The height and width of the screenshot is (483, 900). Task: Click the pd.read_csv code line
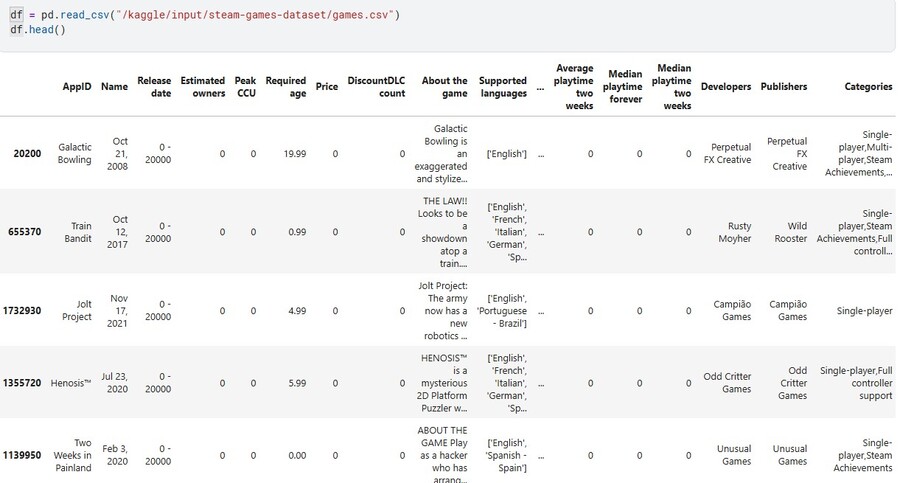tap(204, 14)
